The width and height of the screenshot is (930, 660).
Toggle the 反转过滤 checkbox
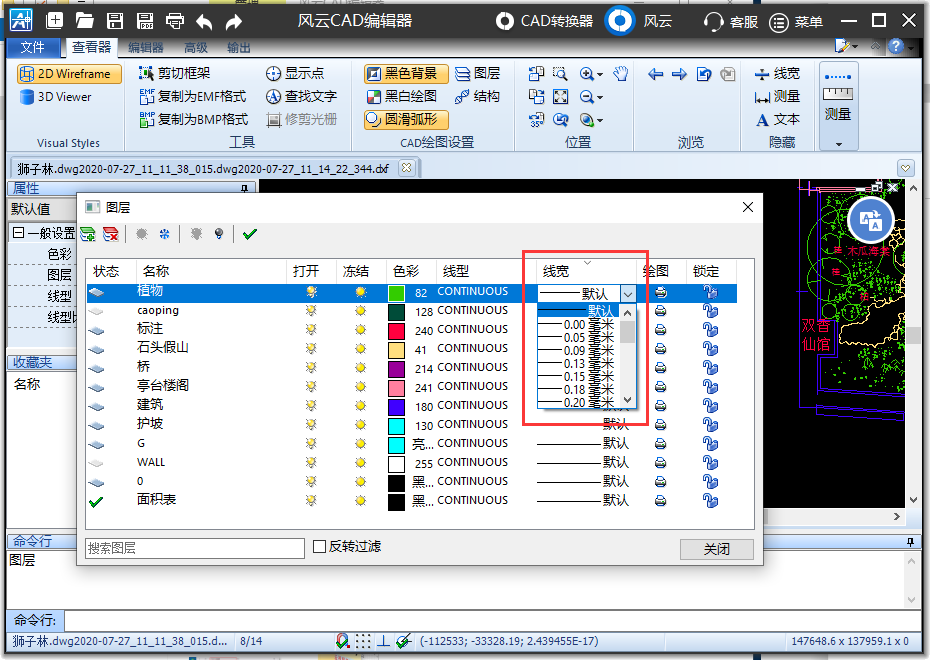[320, 547]
